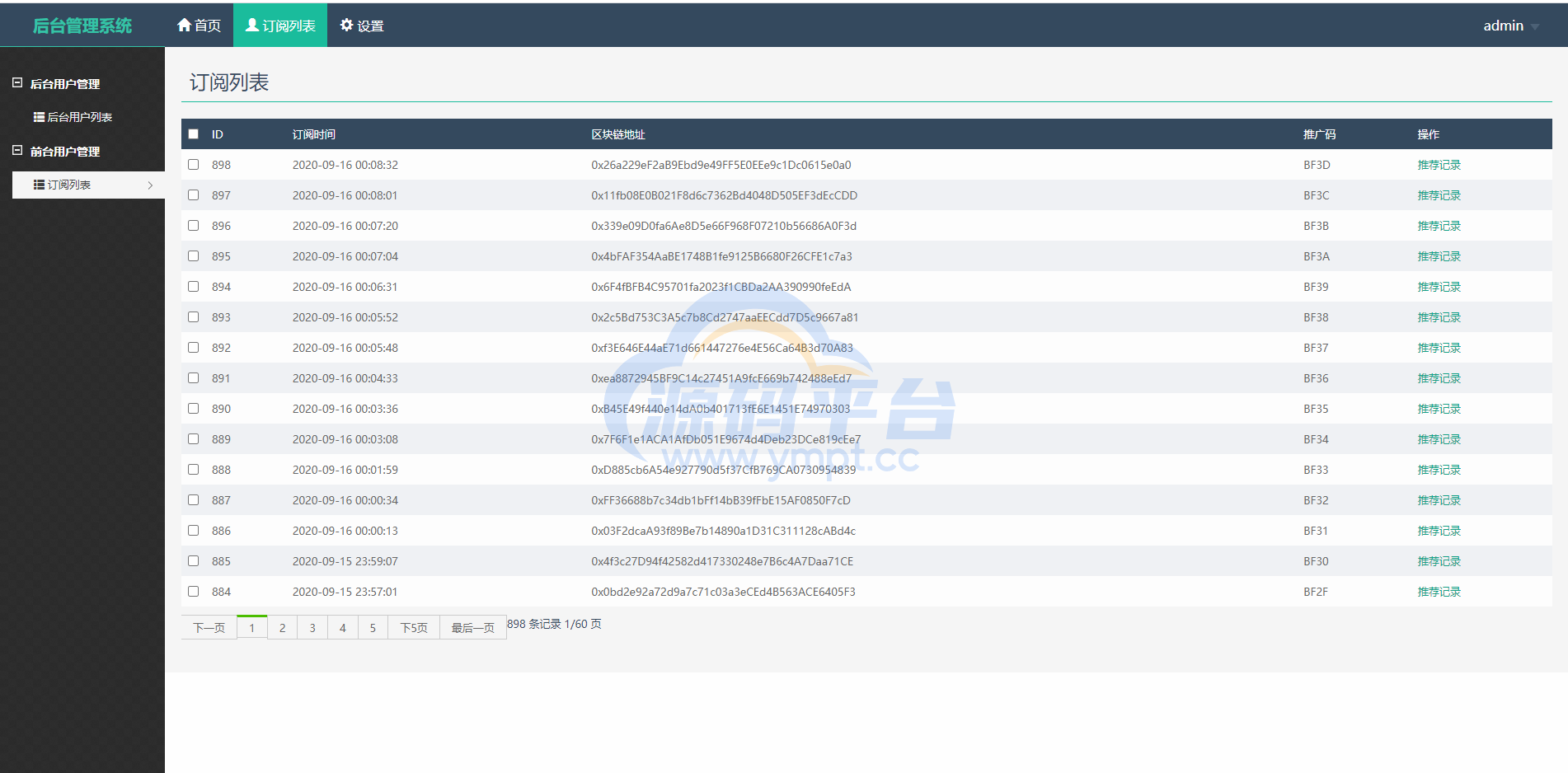This screenshot has width=1568, height=773.
Task: Open 推荐记录 for code BF3D
Action: (x=1439, y=165)
